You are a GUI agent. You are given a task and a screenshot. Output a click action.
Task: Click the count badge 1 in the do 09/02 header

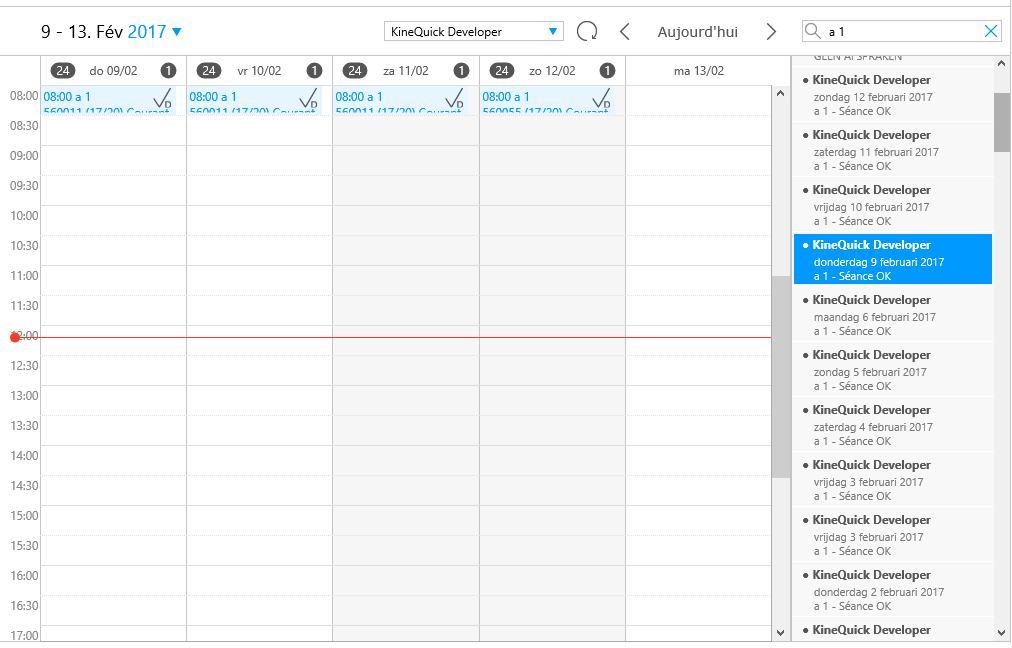tap(168, 70)
